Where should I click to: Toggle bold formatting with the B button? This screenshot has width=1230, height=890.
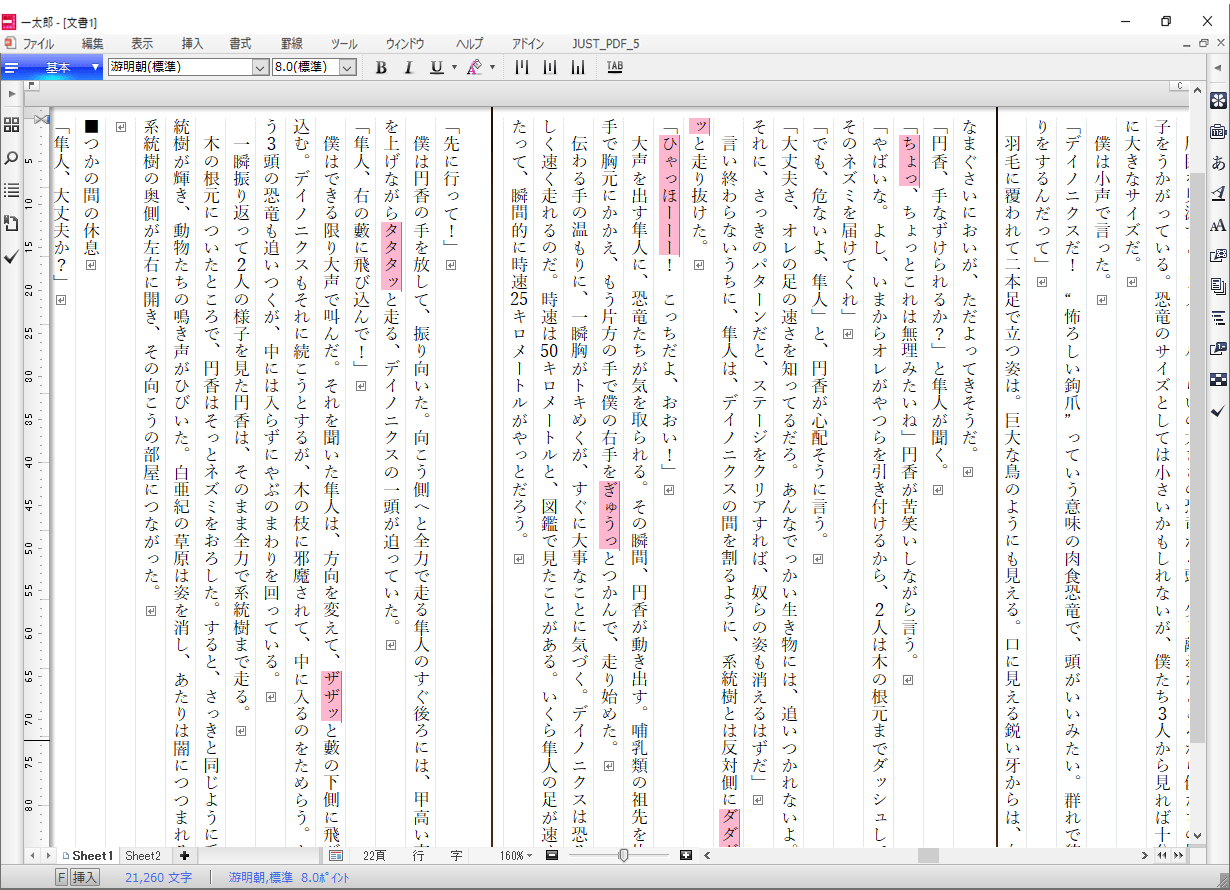(380, 68)
